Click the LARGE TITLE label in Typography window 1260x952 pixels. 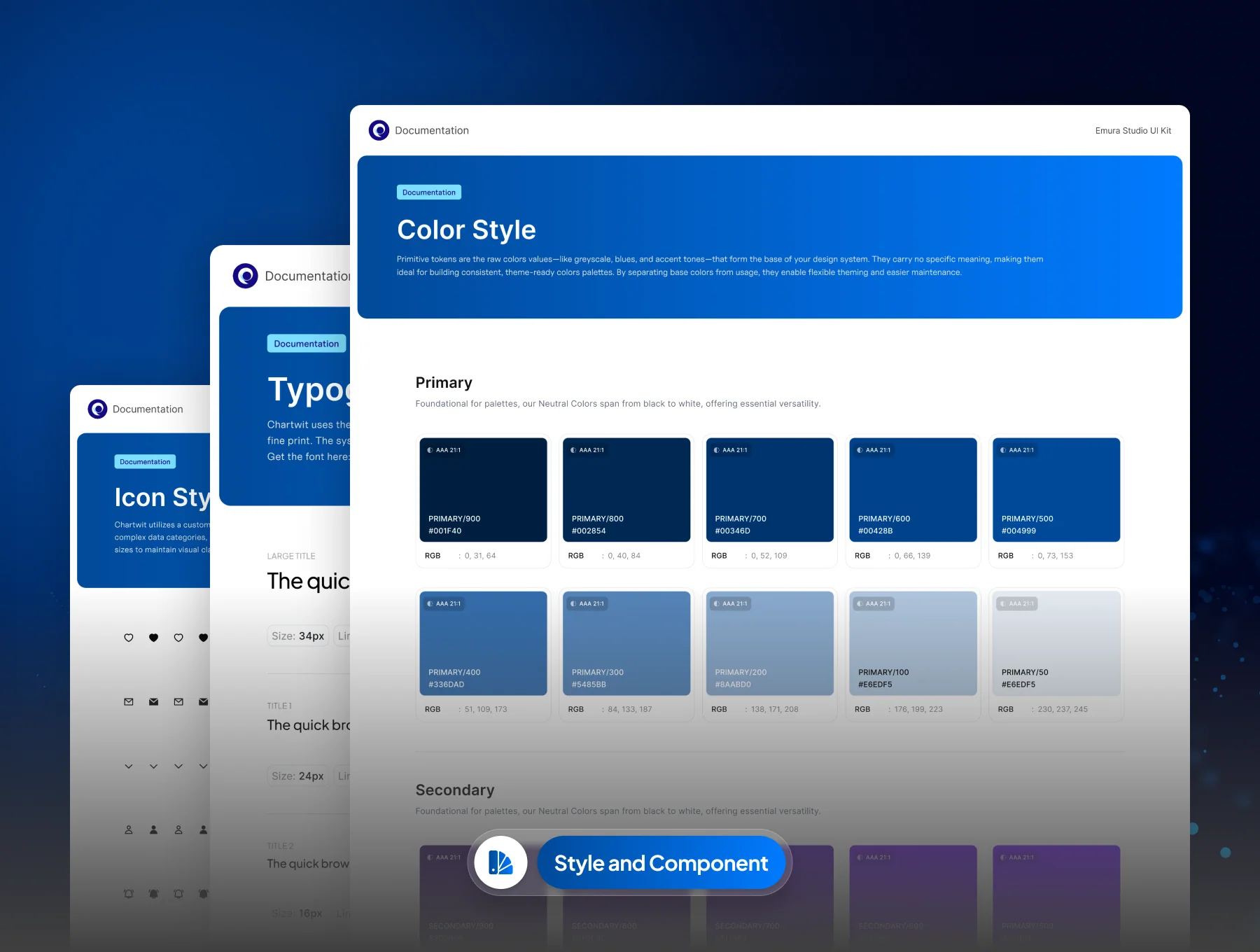[x=291, y=556]
